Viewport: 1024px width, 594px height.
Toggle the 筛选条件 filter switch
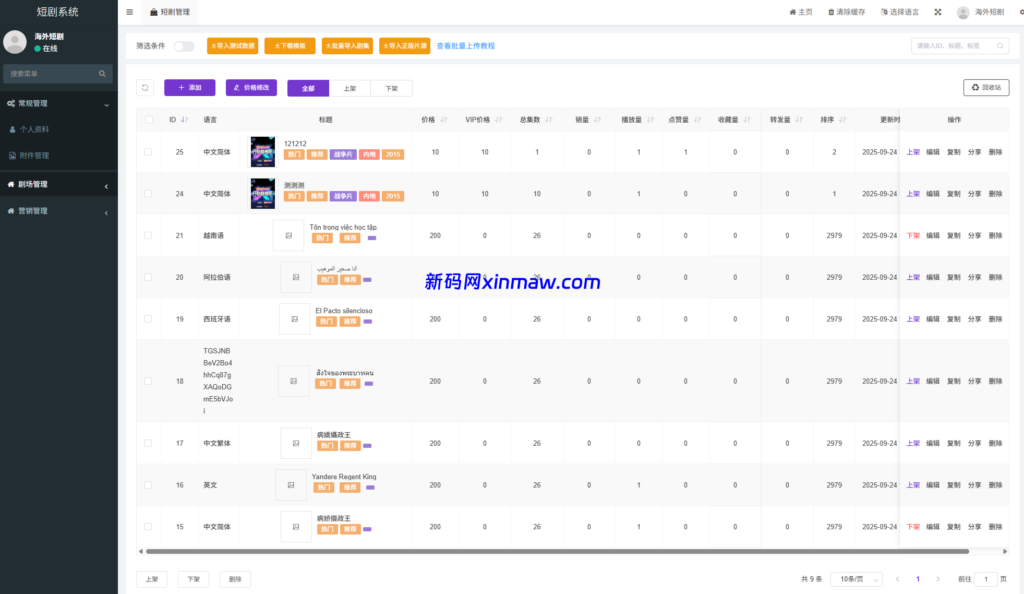click(184, 46)
